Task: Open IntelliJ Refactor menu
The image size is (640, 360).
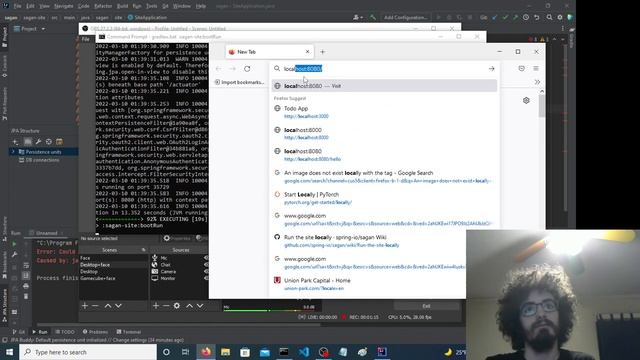Action: (x=103, y=6)
